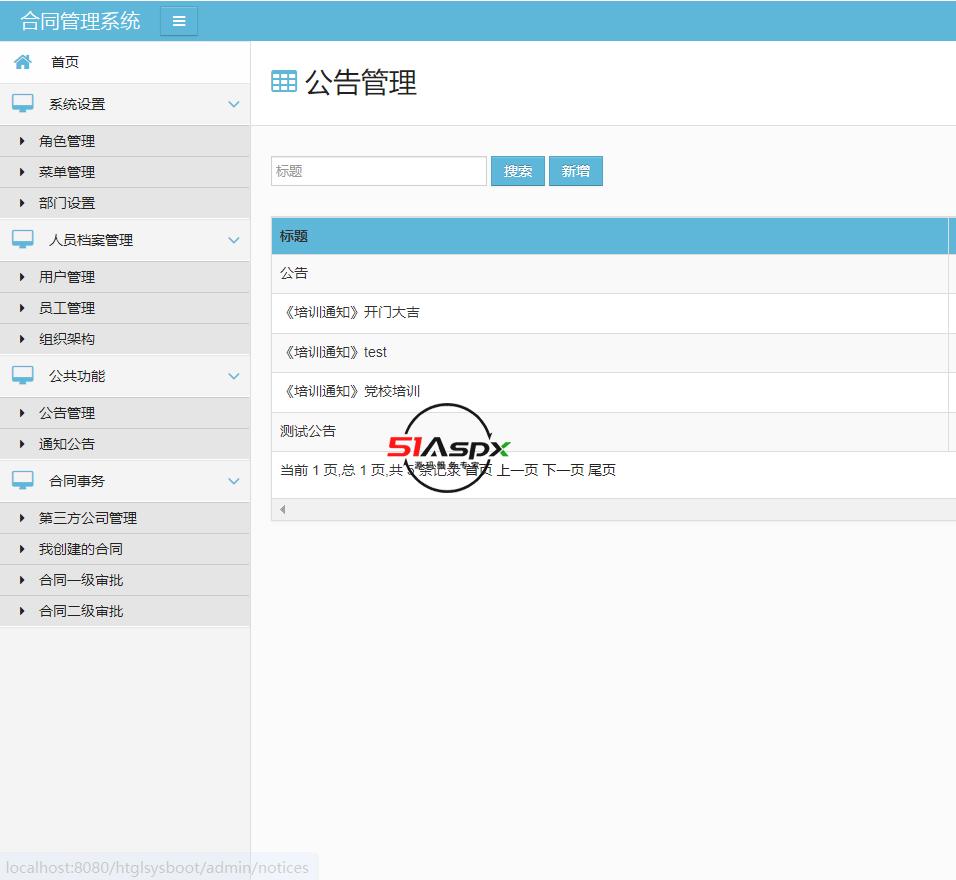Screen dimensions: 956x880
Task: Click the monitor icon beside 人员档案管理
Action: click(x=23, y=240)
